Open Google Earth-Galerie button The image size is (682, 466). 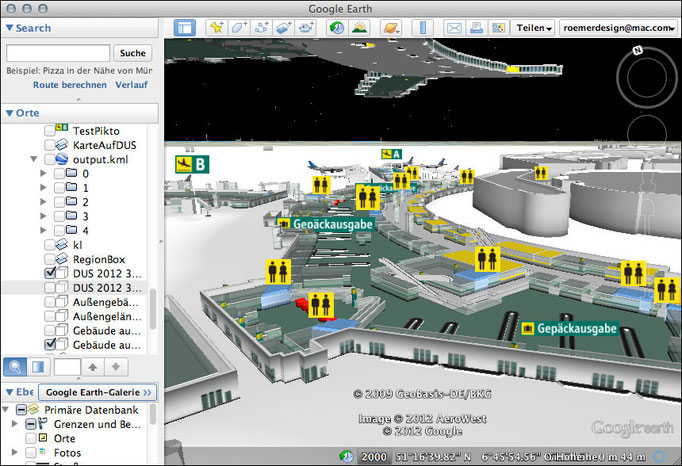(x=98, y=392)
